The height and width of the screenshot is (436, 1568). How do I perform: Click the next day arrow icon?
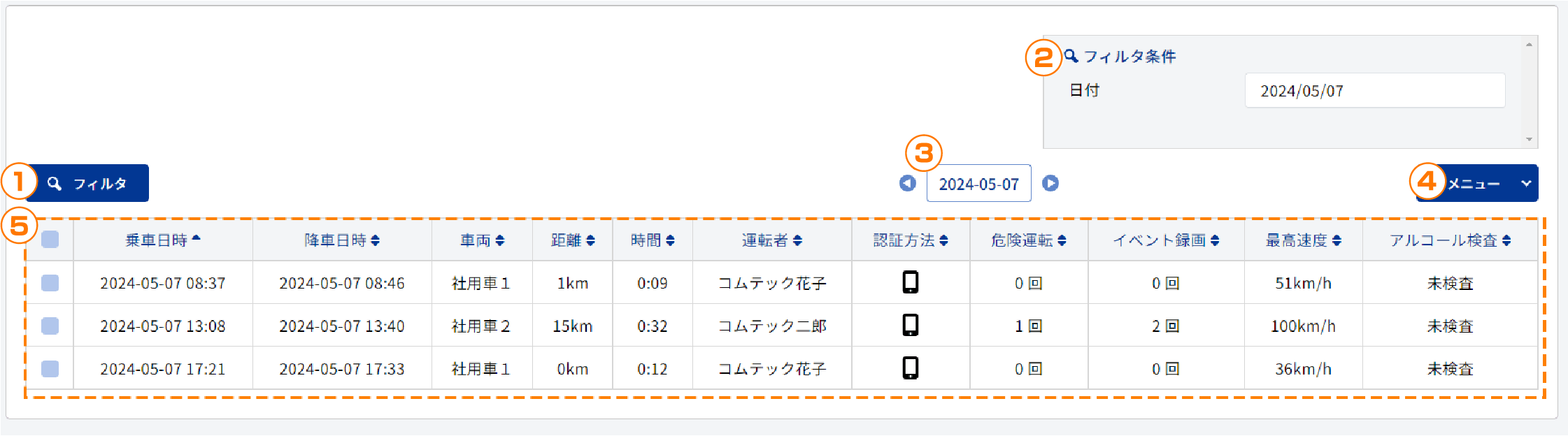click(1050, 183)
